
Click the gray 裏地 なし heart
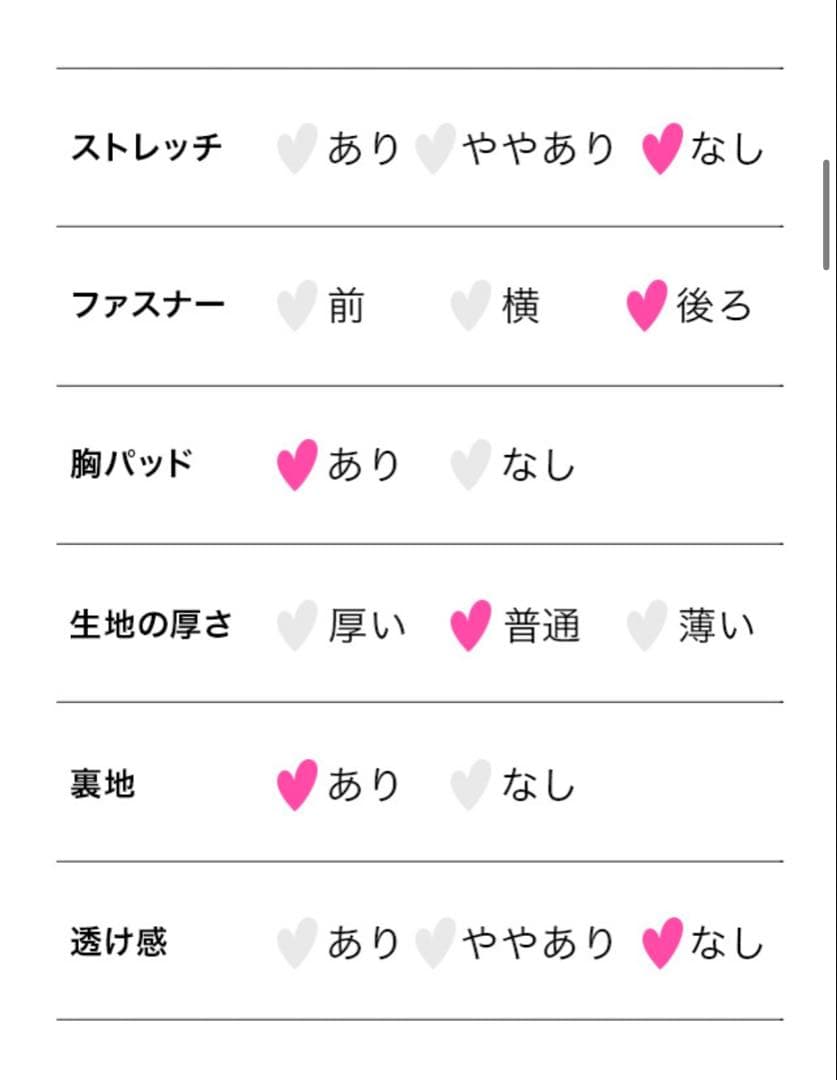point(470,785)
